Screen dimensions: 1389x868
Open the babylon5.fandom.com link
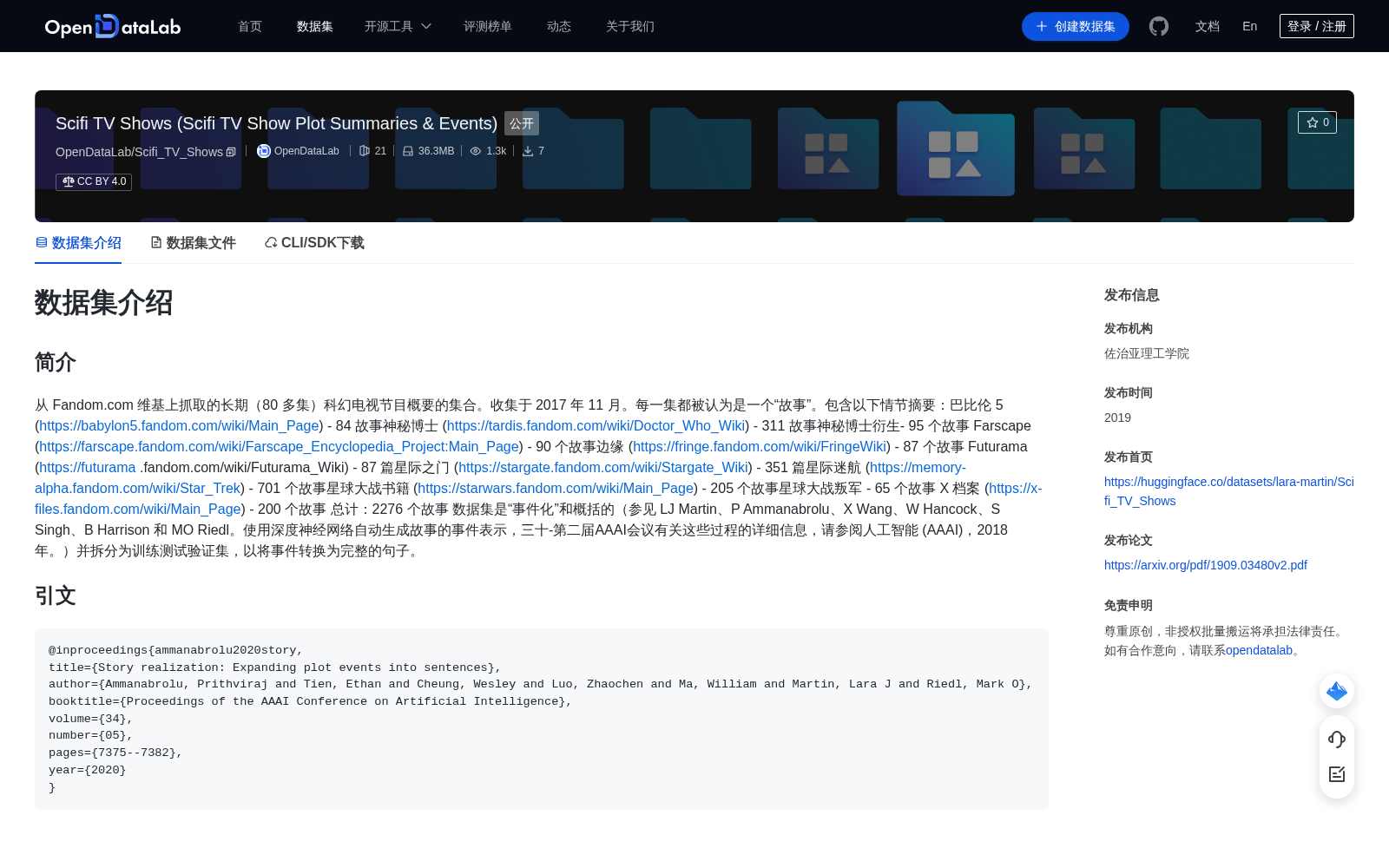(x=179, y=425)
